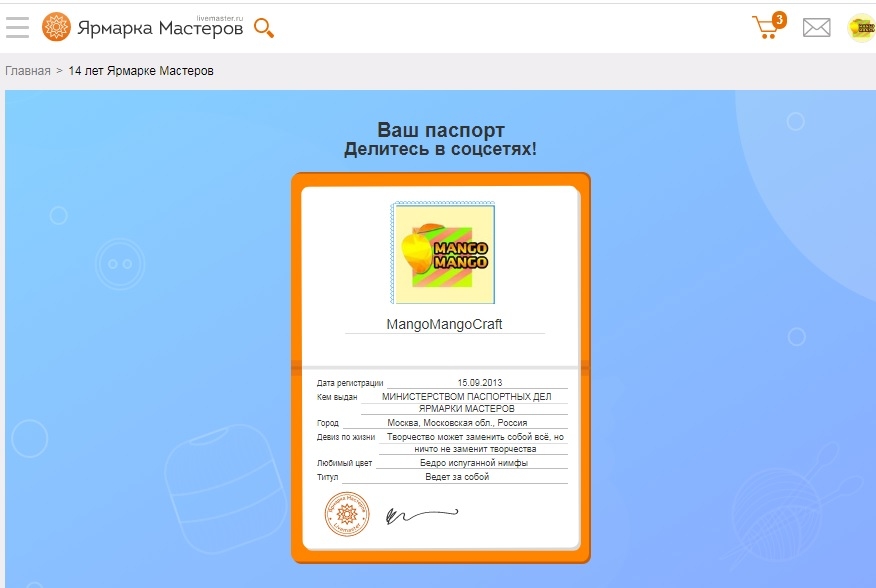
Task: Go to Главная in breadcrumbs
Action: coord(27,71)
